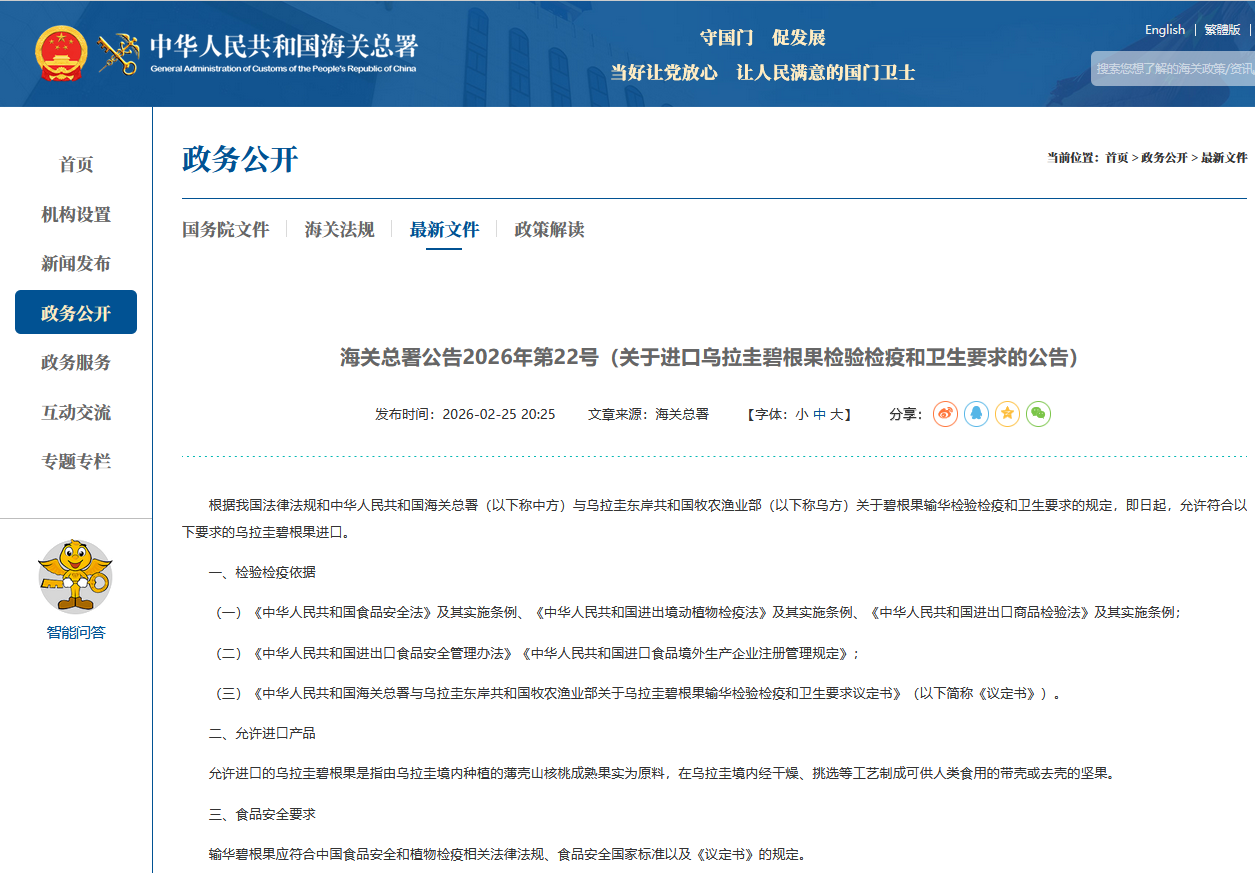Click the customs key emblem logo
Viewport: 1255px width, 873px height.
click(119, 54)
